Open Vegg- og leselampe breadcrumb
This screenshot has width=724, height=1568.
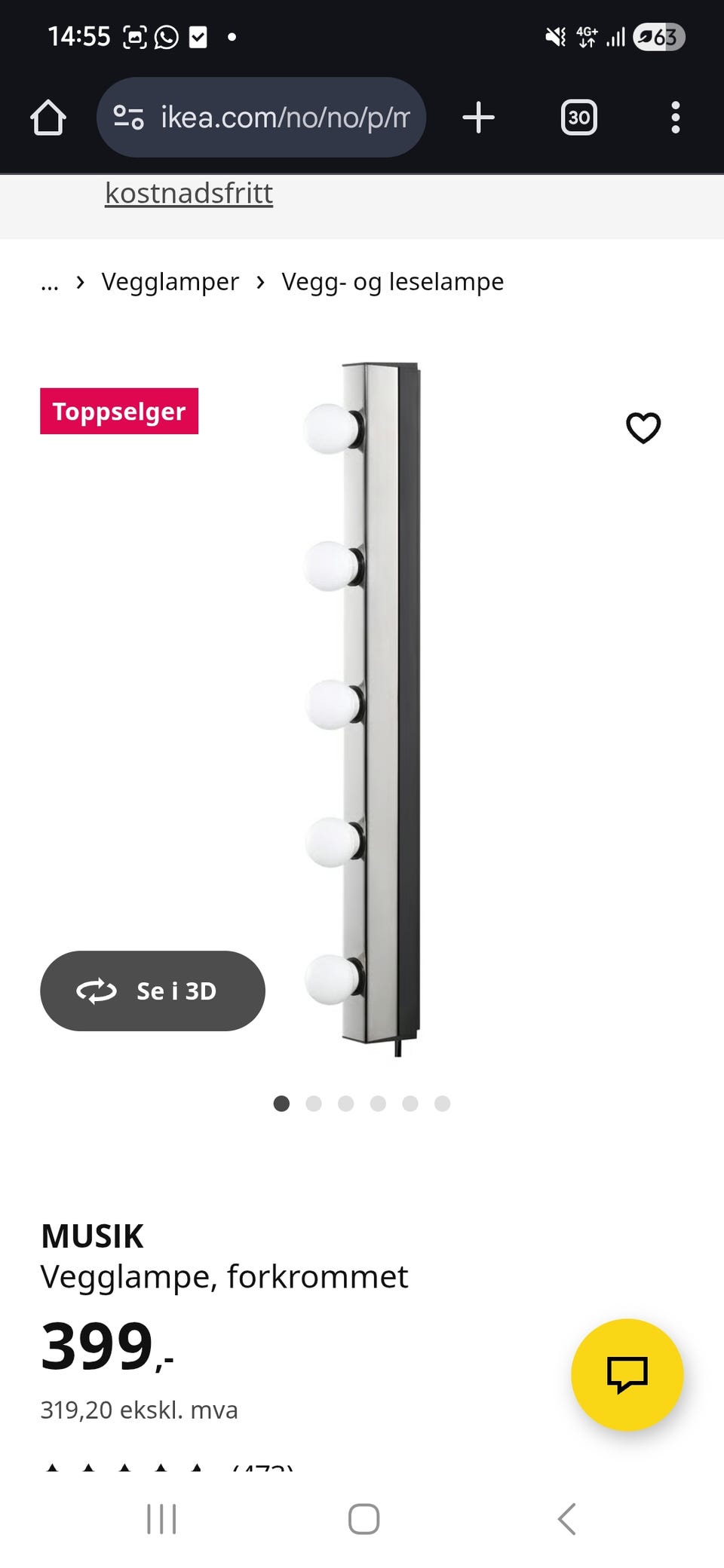pyautogui.click(x=392, y=282)
